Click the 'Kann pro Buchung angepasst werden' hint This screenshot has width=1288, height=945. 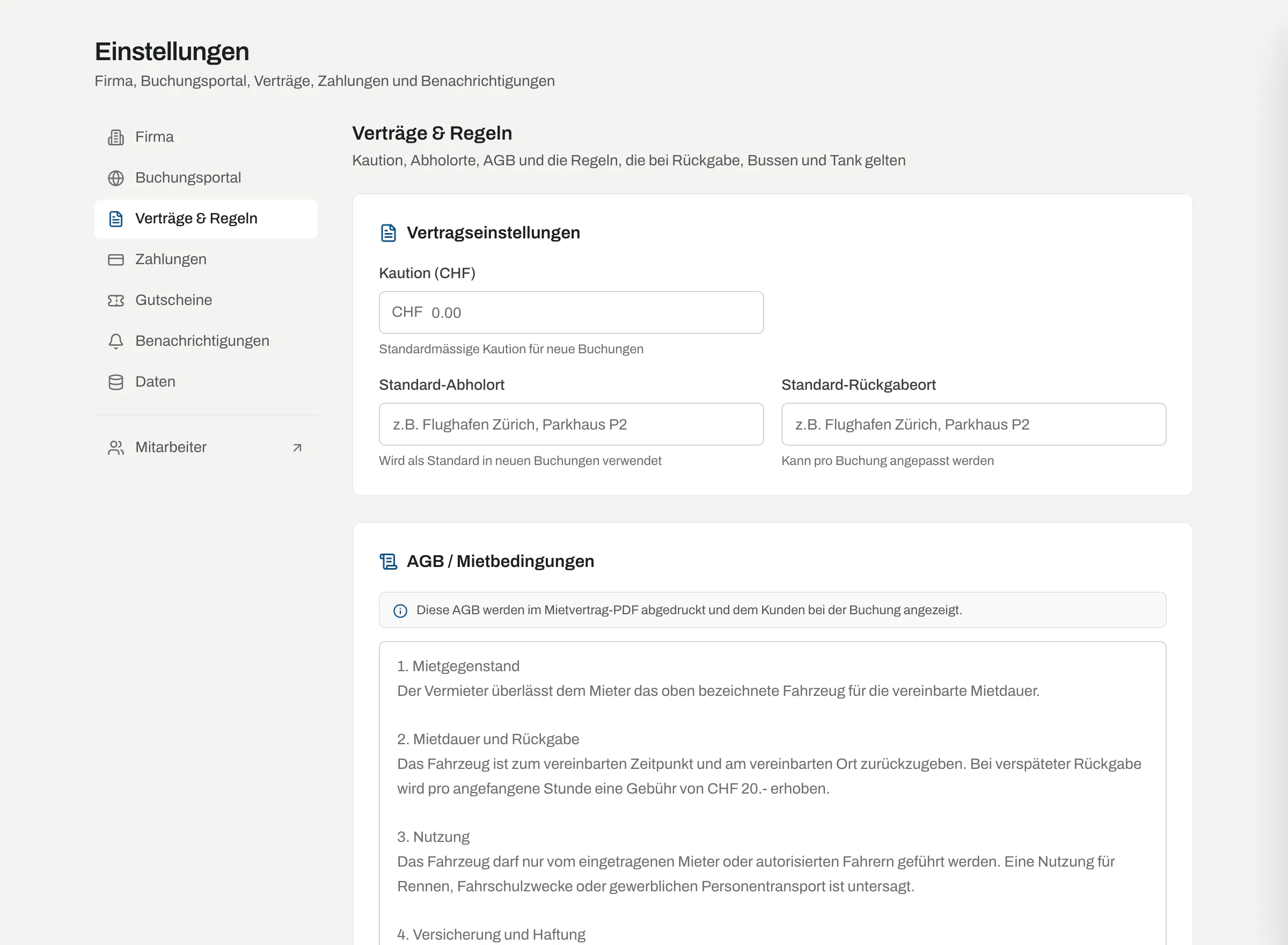[x=888, y=461]
